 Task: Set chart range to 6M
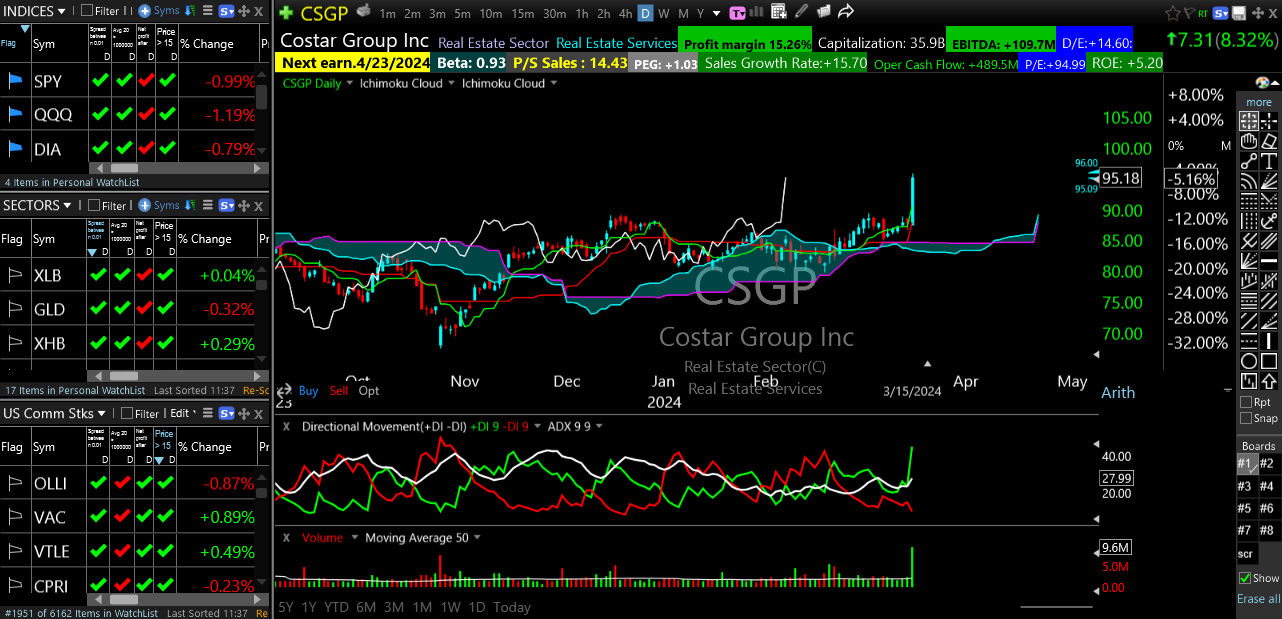point(365,607)
